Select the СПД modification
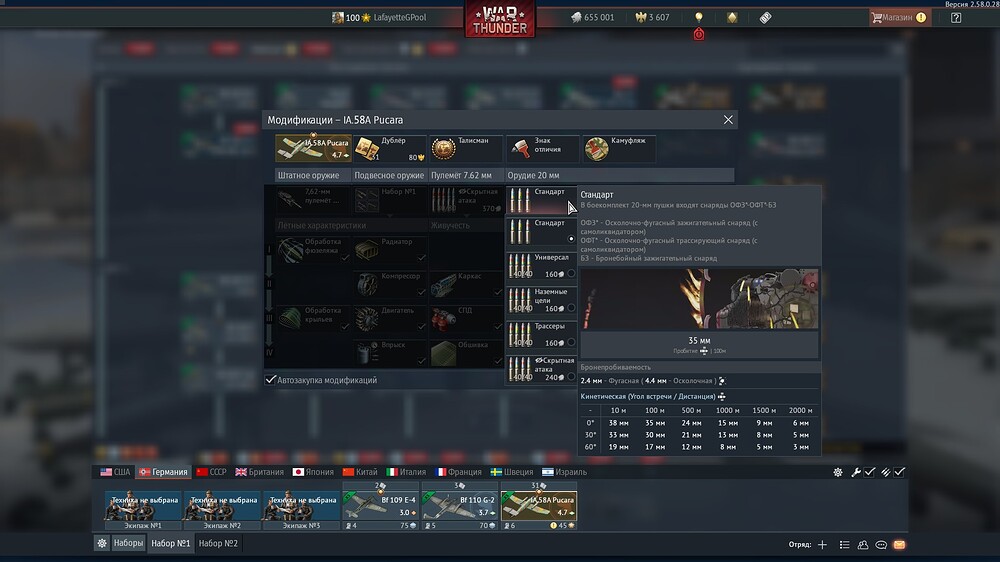This screenshot has height=562, width=1000. [x=466, y=319]
